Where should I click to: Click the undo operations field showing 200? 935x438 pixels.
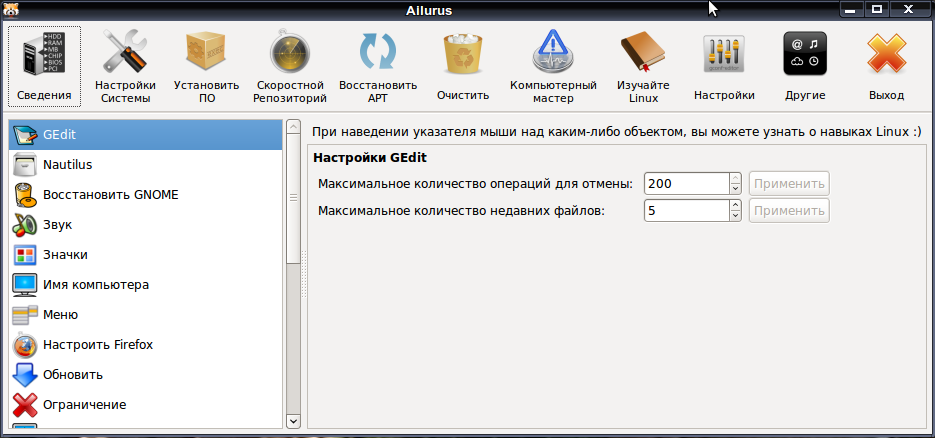click(x=687, y=184)
